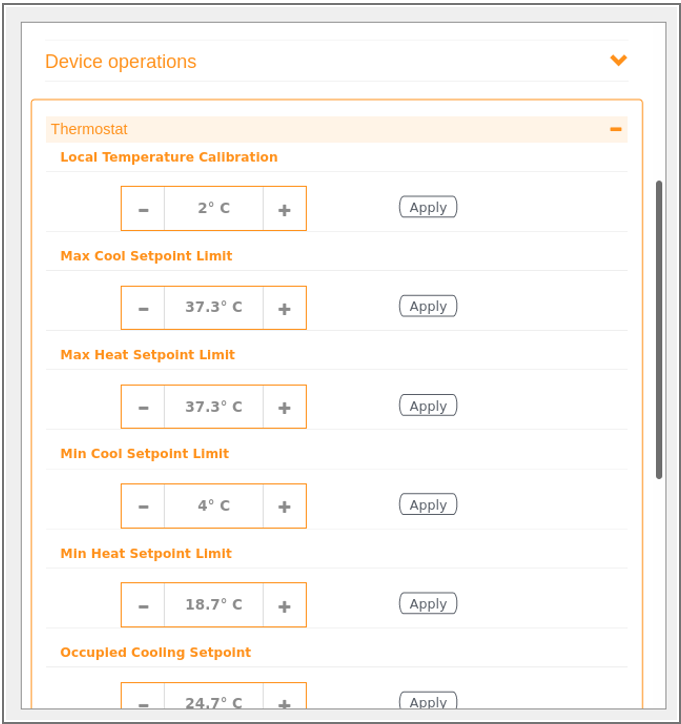Increase Min Heat Setpoint Limit

tap(284, 605)
